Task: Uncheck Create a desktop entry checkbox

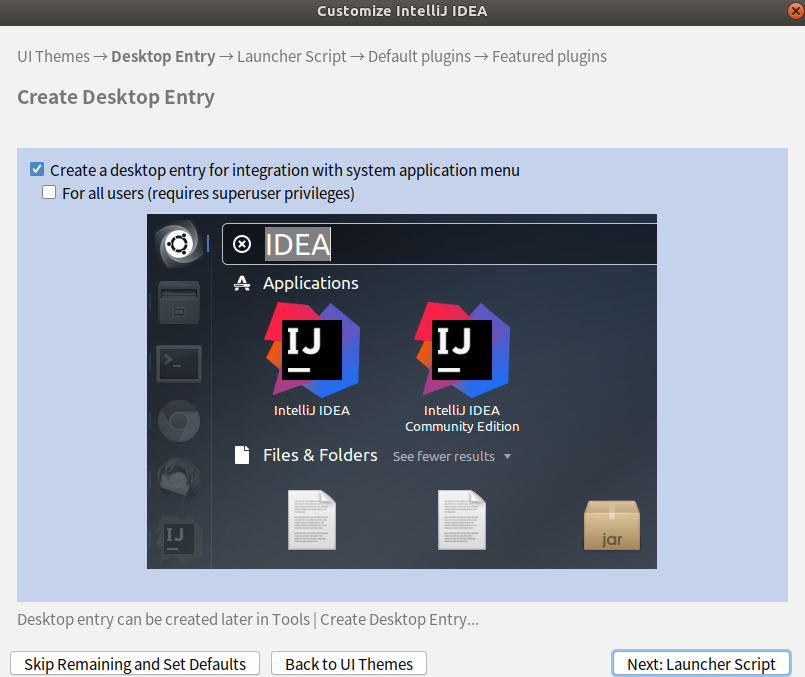Action: click(37, 169)
